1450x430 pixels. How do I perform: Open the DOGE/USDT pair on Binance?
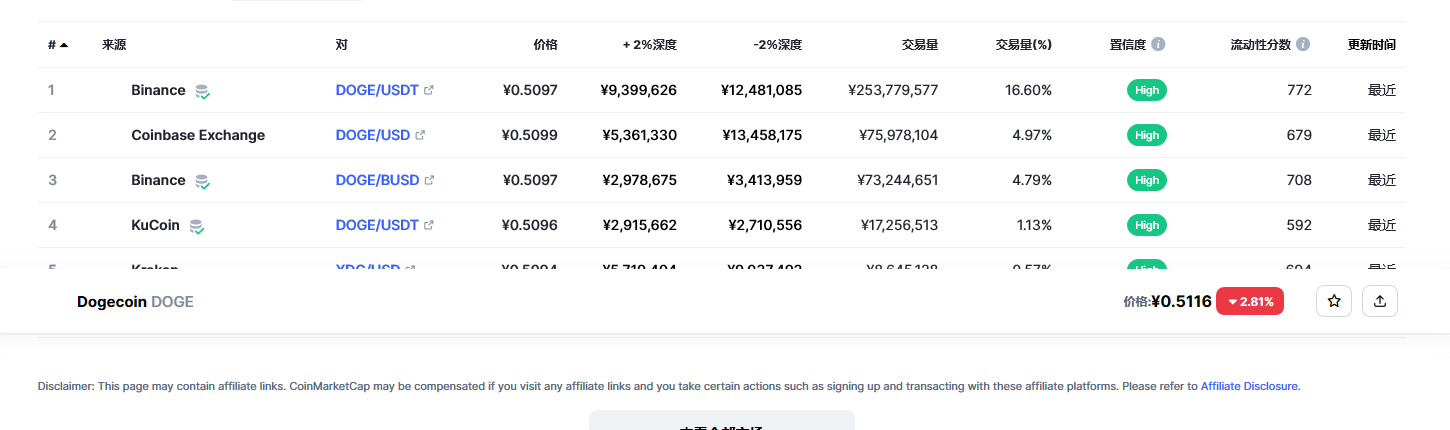[377, 90]
